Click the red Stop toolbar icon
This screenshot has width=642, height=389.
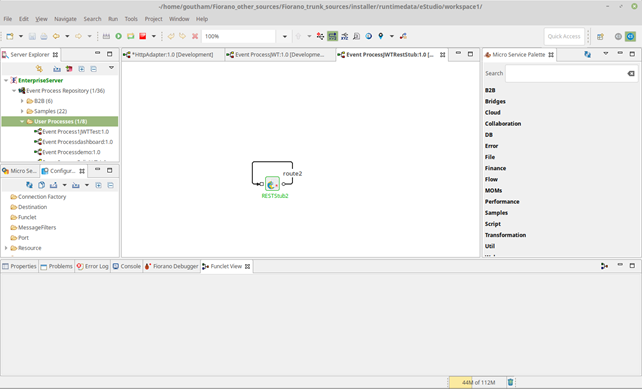pos(142,36)
